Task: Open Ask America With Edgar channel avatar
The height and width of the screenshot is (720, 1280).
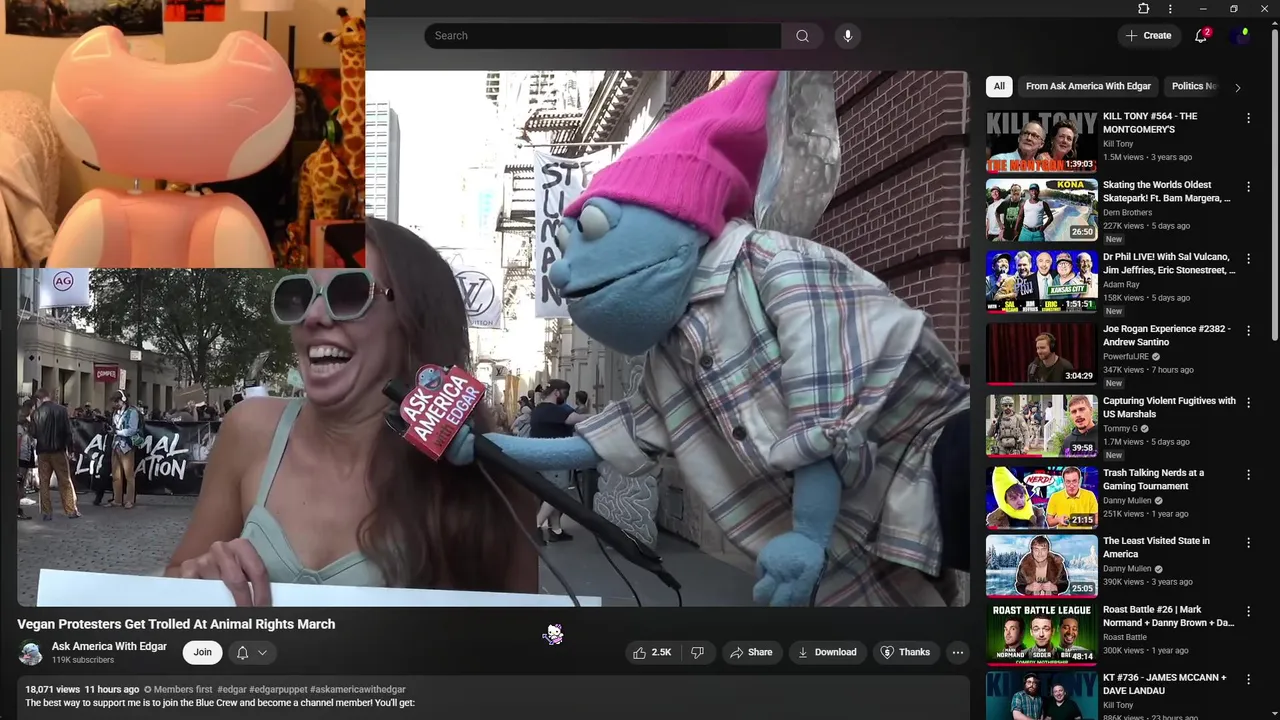Action: (31, 653)
